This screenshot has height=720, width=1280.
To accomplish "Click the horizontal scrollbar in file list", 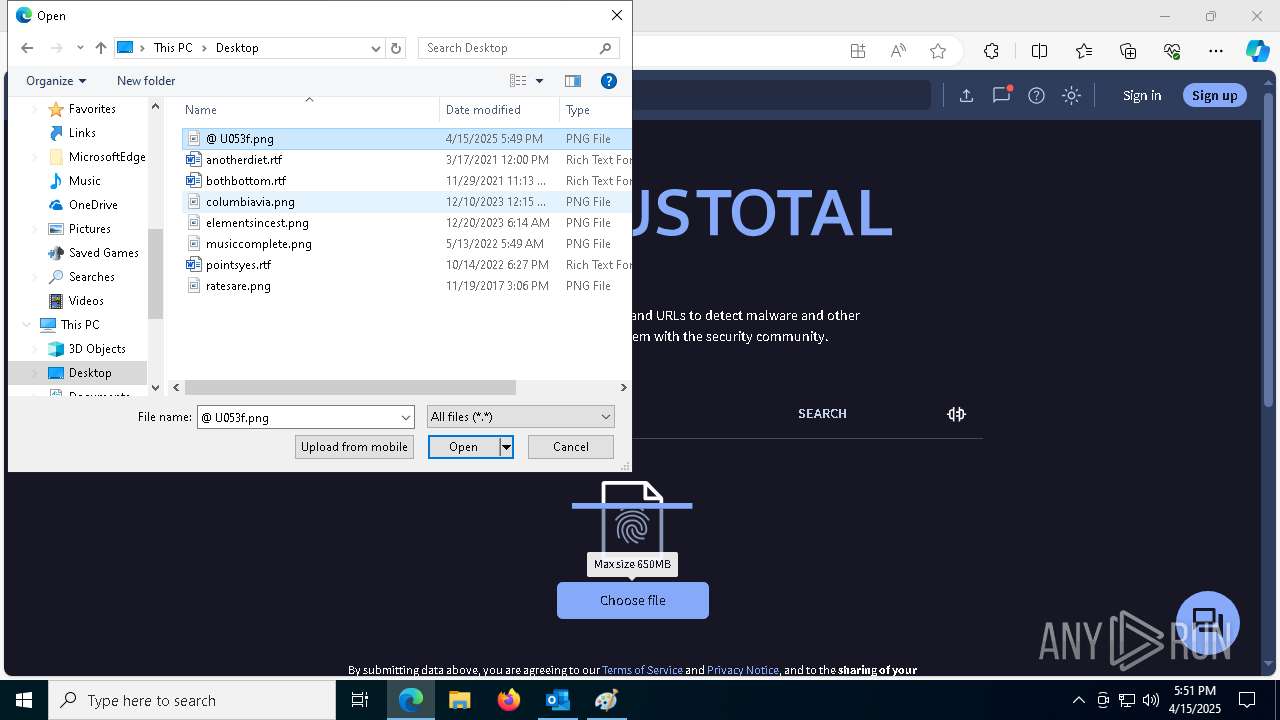I will click(x=350, y=387).
